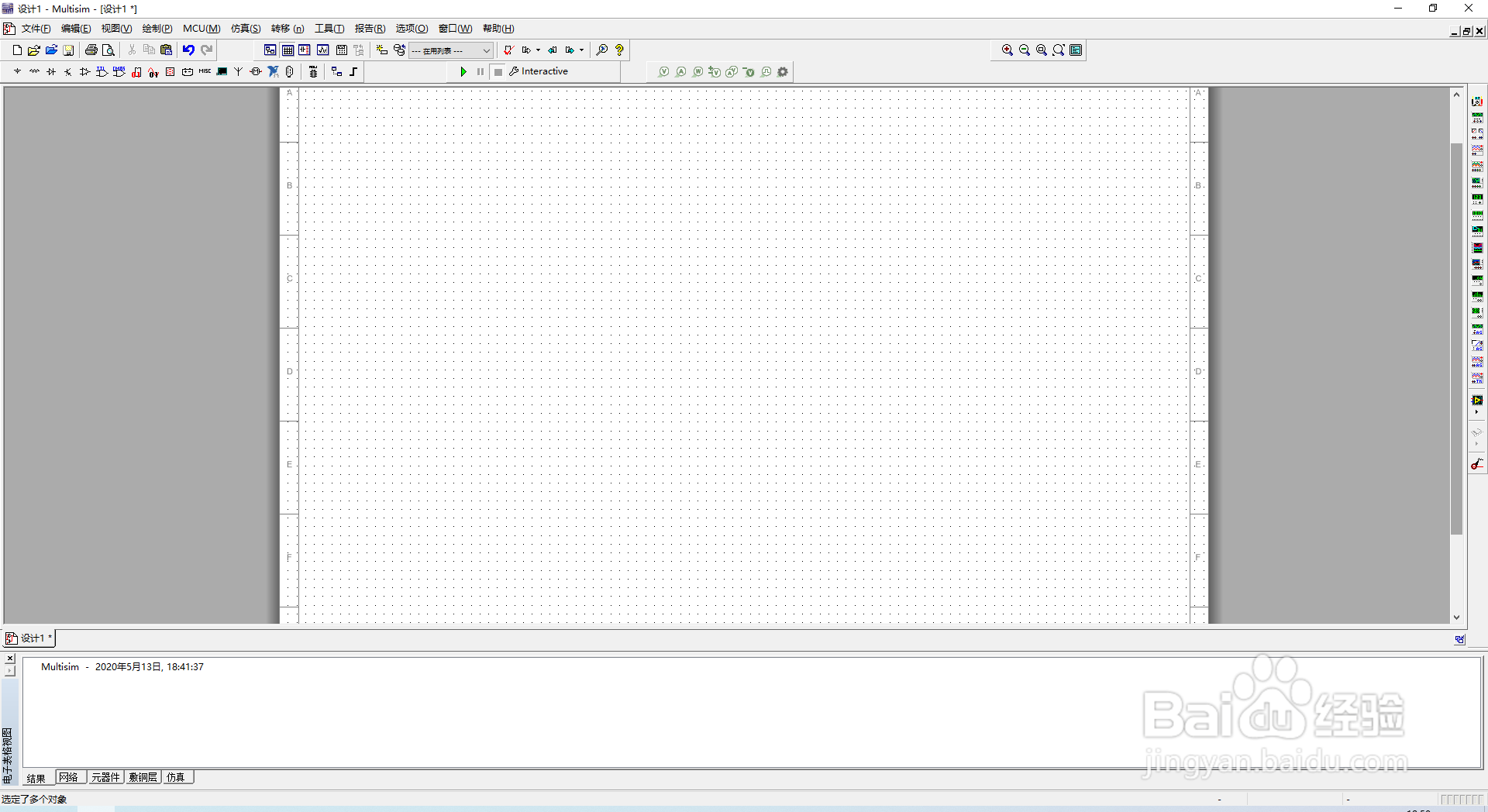Place a Transistor component

(68, 71)
